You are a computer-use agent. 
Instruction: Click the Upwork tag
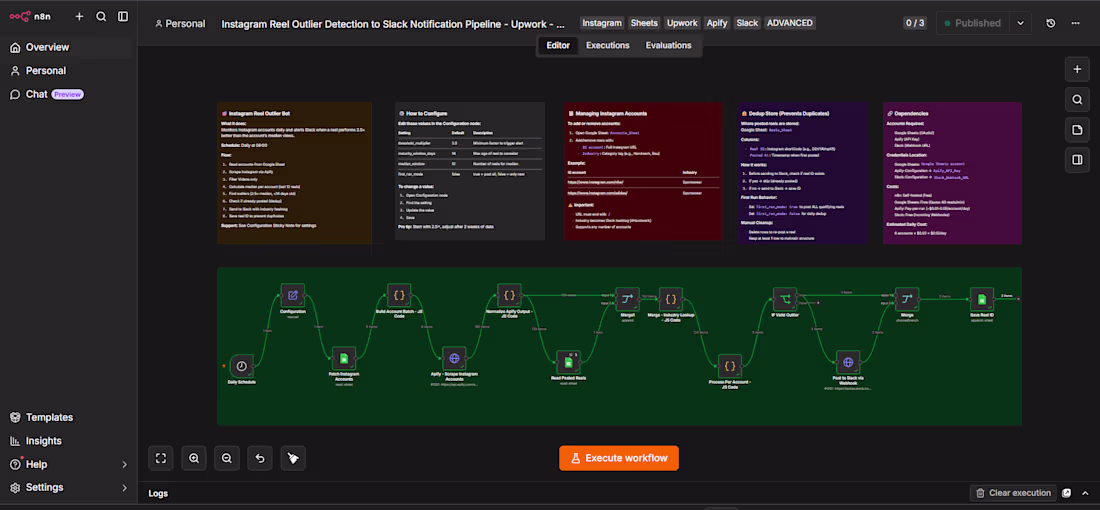[x=682, y=23]
